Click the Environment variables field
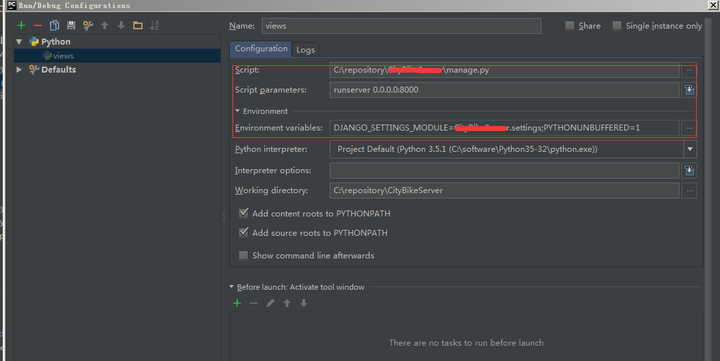 (x=504, y=128)
